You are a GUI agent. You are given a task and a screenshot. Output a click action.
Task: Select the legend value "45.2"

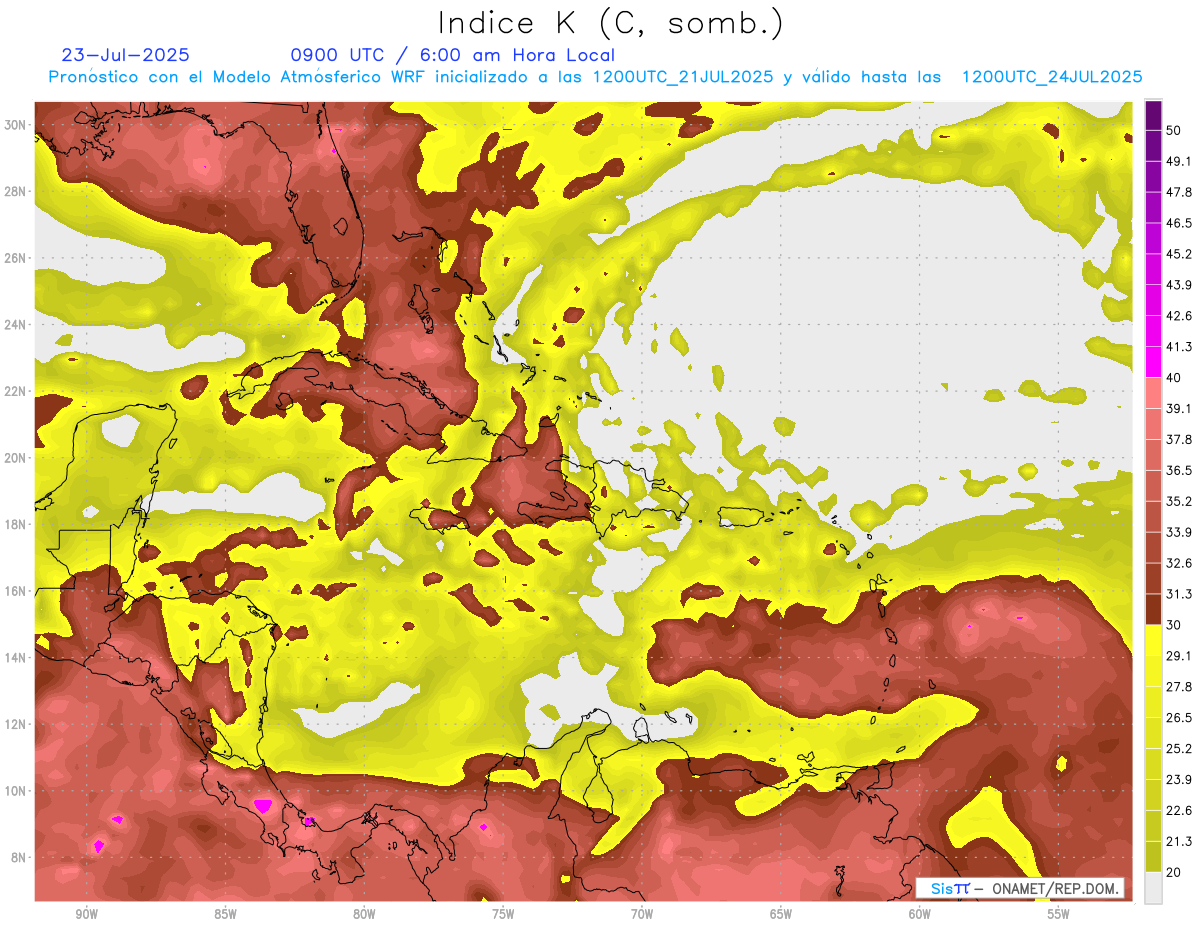[x=1179, y=254]
